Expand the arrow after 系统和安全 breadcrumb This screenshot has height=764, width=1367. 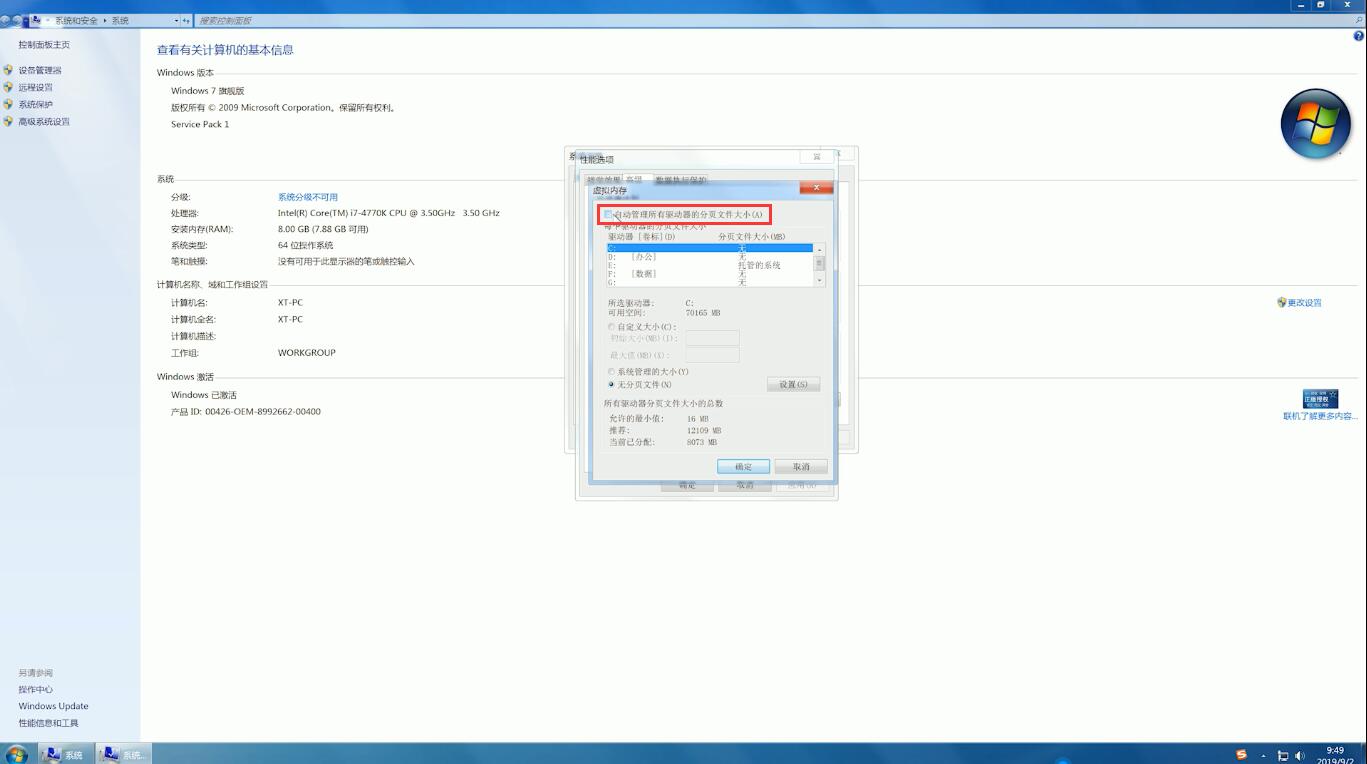pos(104,20)
